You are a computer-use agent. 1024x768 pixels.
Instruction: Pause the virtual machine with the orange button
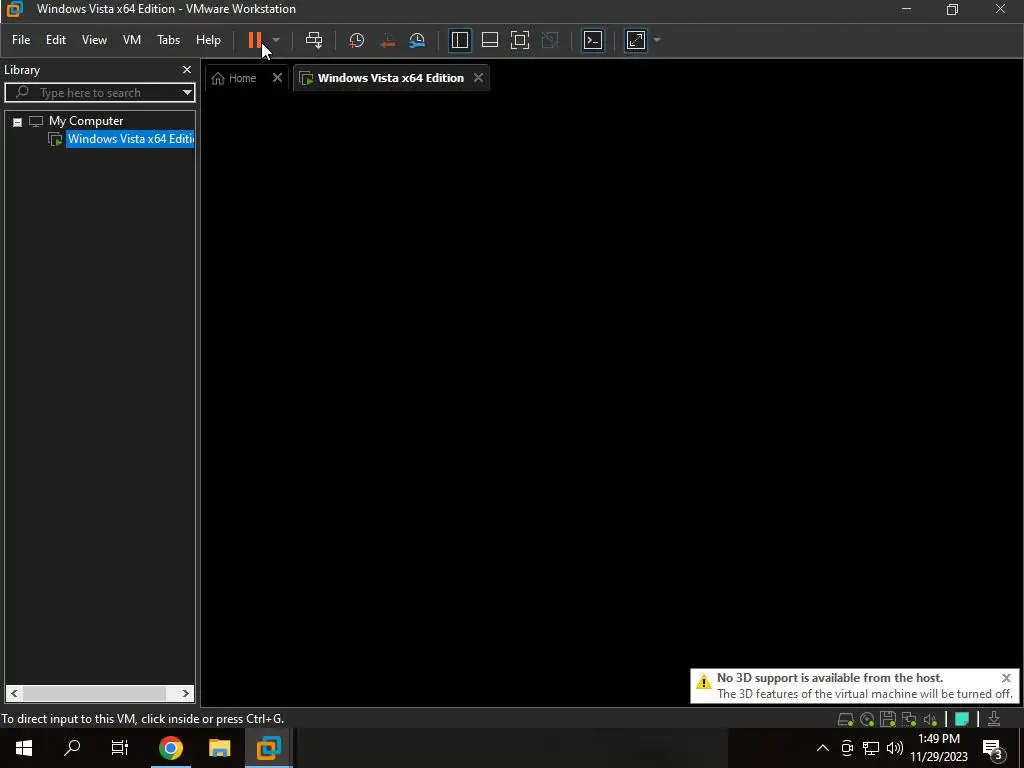click(255, 40)
